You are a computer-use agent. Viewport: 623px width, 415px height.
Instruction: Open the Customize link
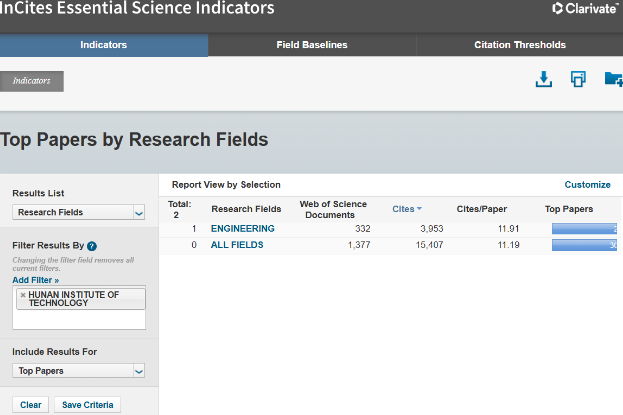[587, 185]
